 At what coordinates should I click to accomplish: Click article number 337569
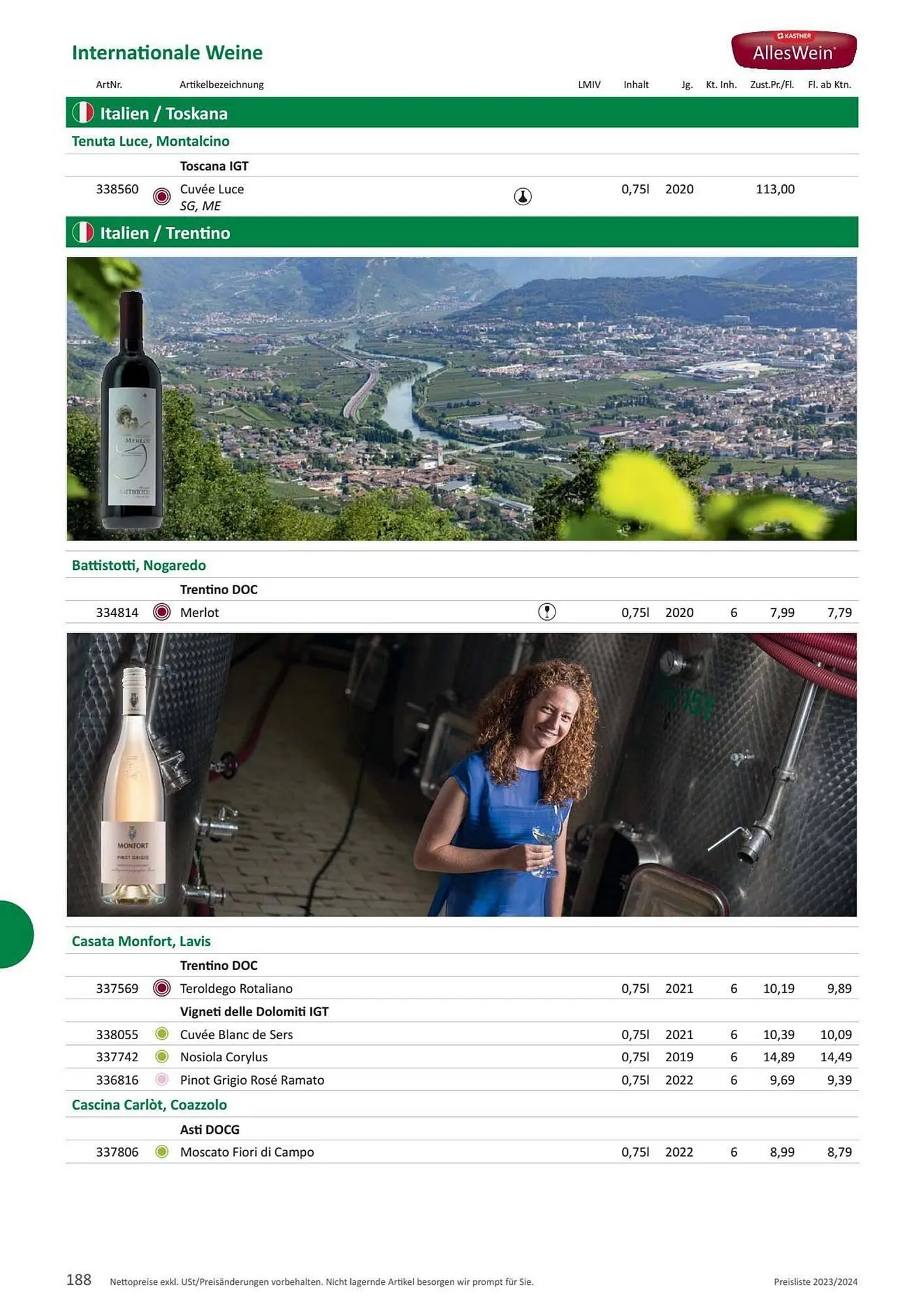117,988
